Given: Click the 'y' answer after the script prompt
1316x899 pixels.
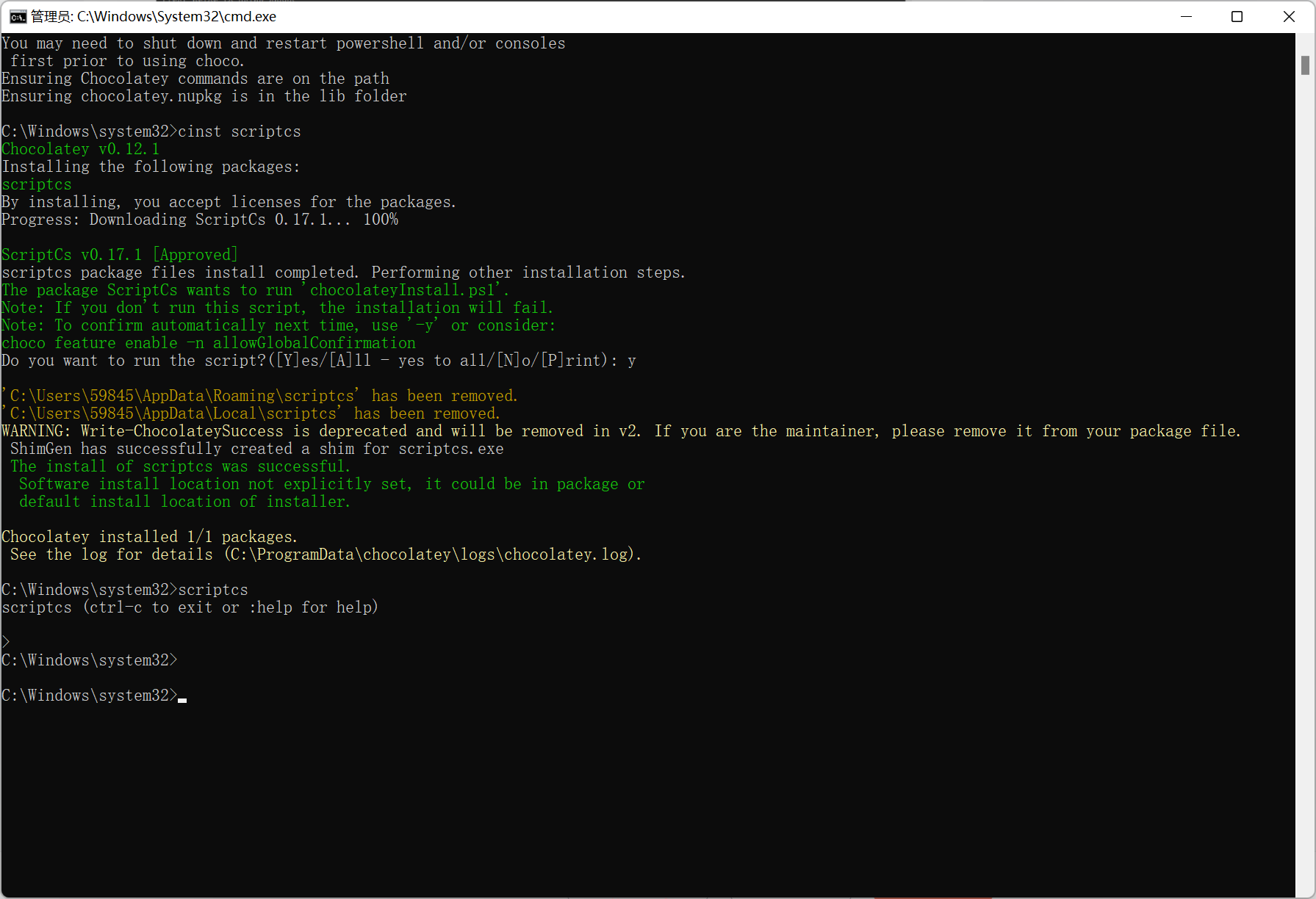Looking at the screenshot, I should [x=633, y=361].
